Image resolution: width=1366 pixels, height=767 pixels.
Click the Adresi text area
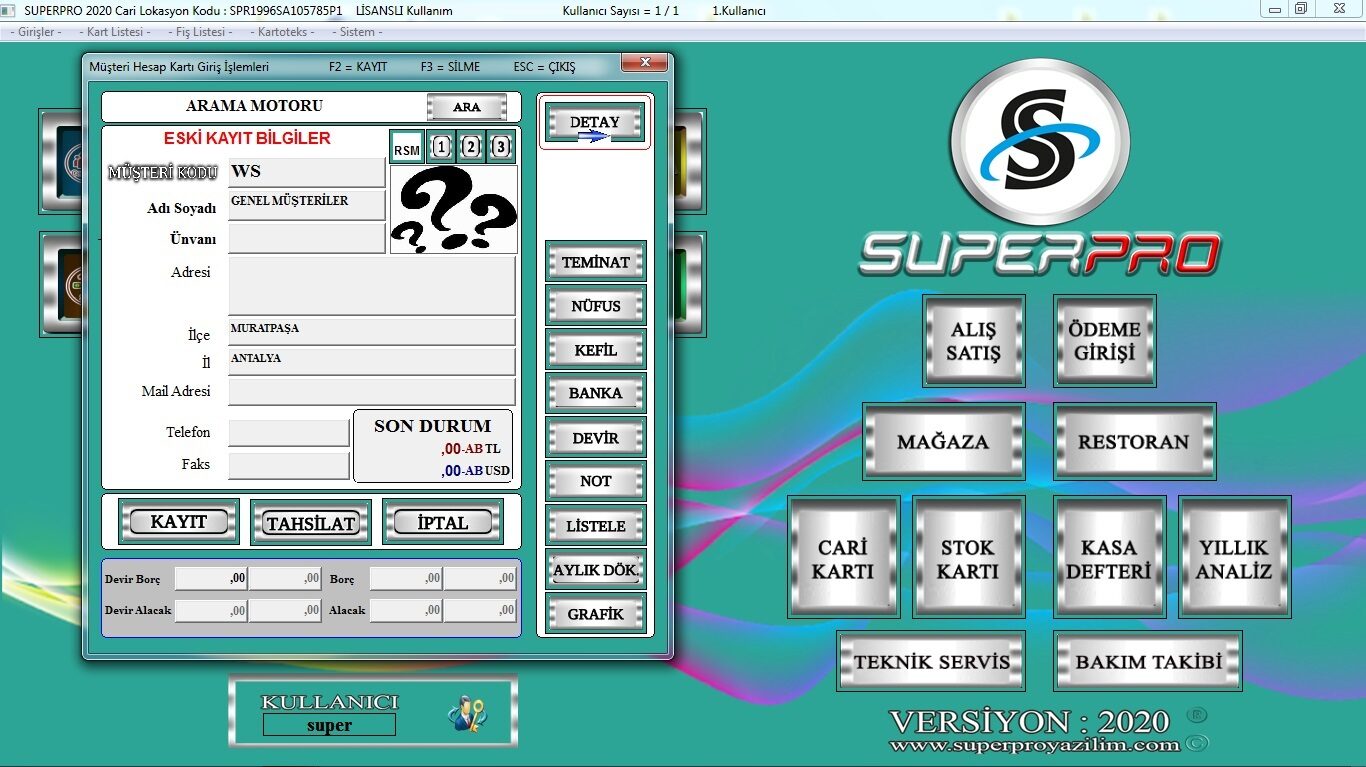coord(372,286)
